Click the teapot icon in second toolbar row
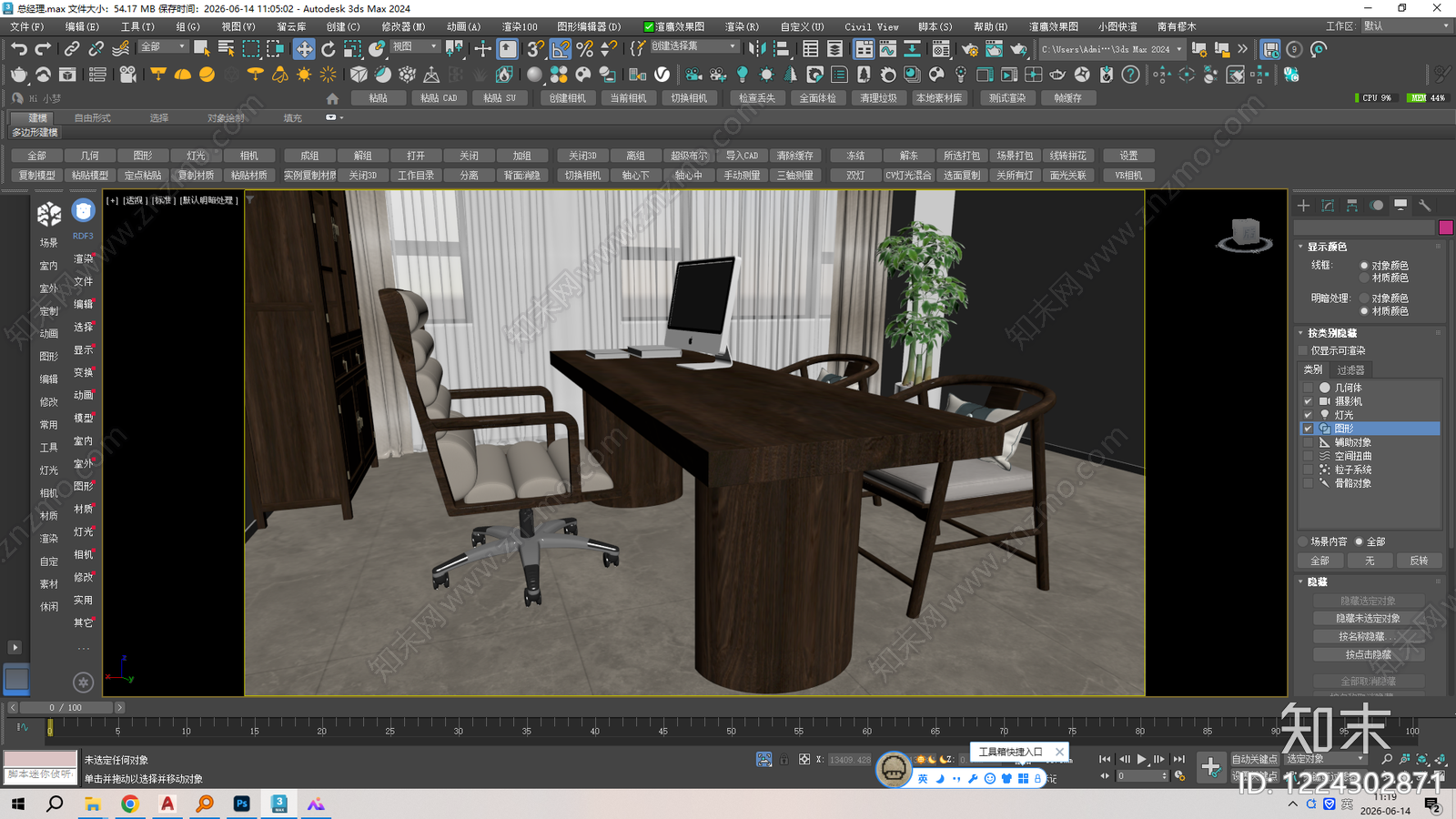This screenshot has width=1456, height=819. (x=19, y=75)
